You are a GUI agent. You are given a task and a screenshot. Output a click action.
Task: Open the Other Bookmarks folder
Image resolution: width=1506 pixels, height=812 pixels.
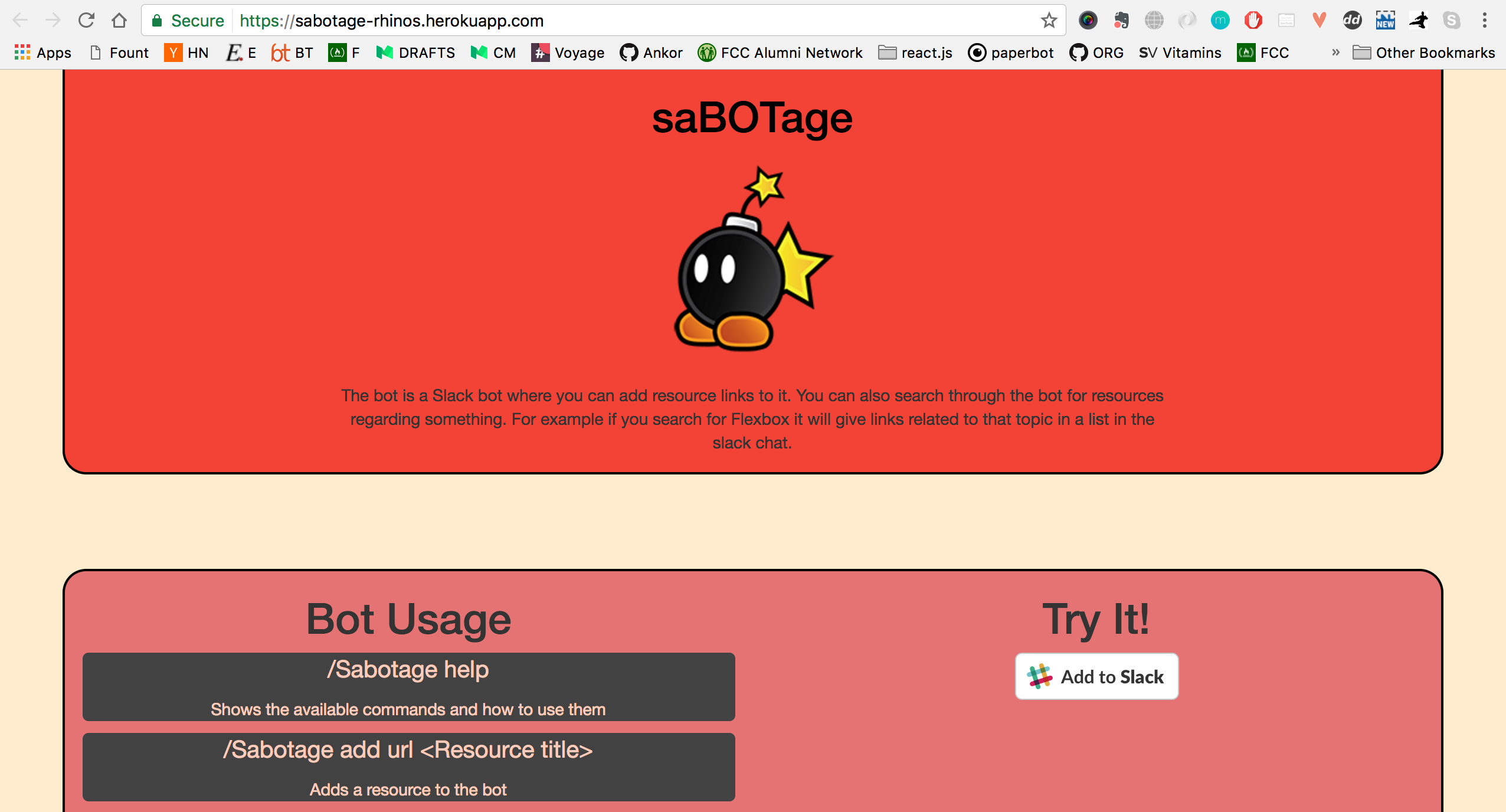coord(1423,53)
